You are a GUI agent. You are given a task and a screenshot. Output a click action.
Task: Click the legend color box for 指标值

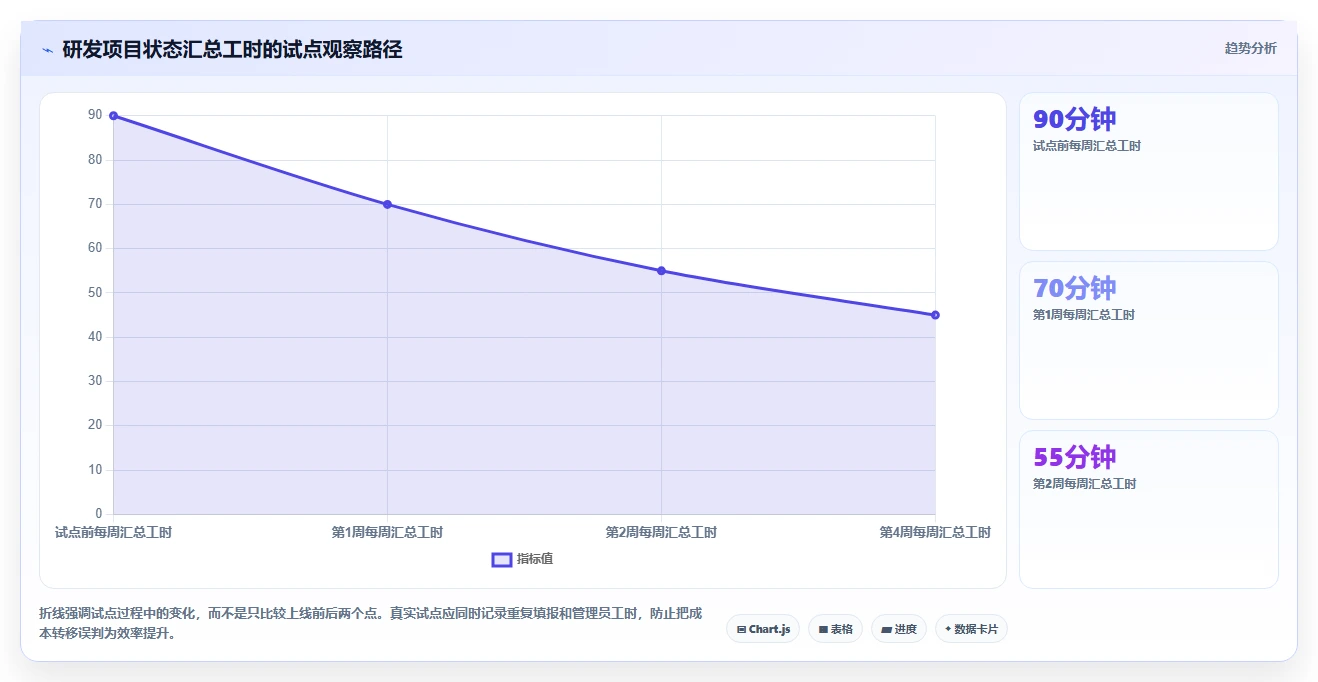pos(502,559)
